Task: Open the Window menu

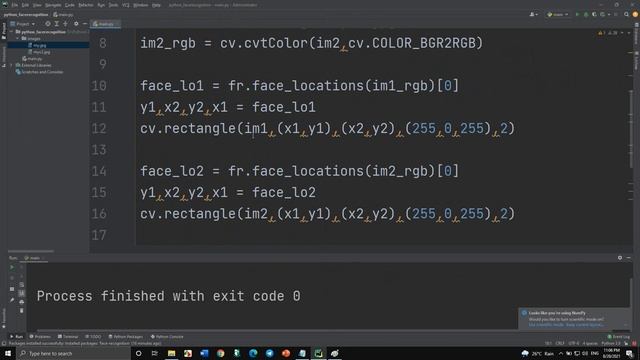Action: [140, 5]
